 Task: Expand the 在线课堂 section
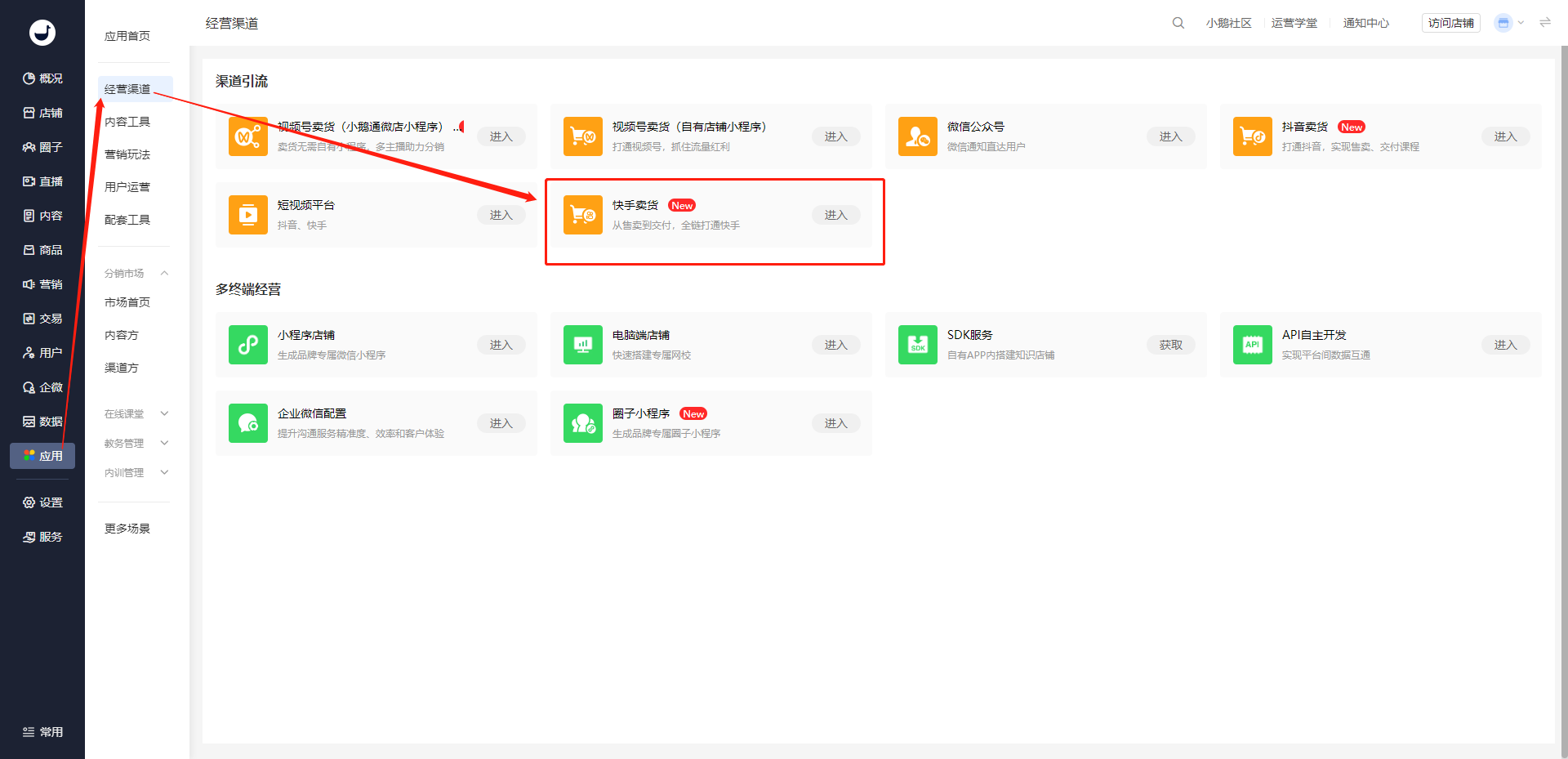pyautogui.click(x=164, y=413)
